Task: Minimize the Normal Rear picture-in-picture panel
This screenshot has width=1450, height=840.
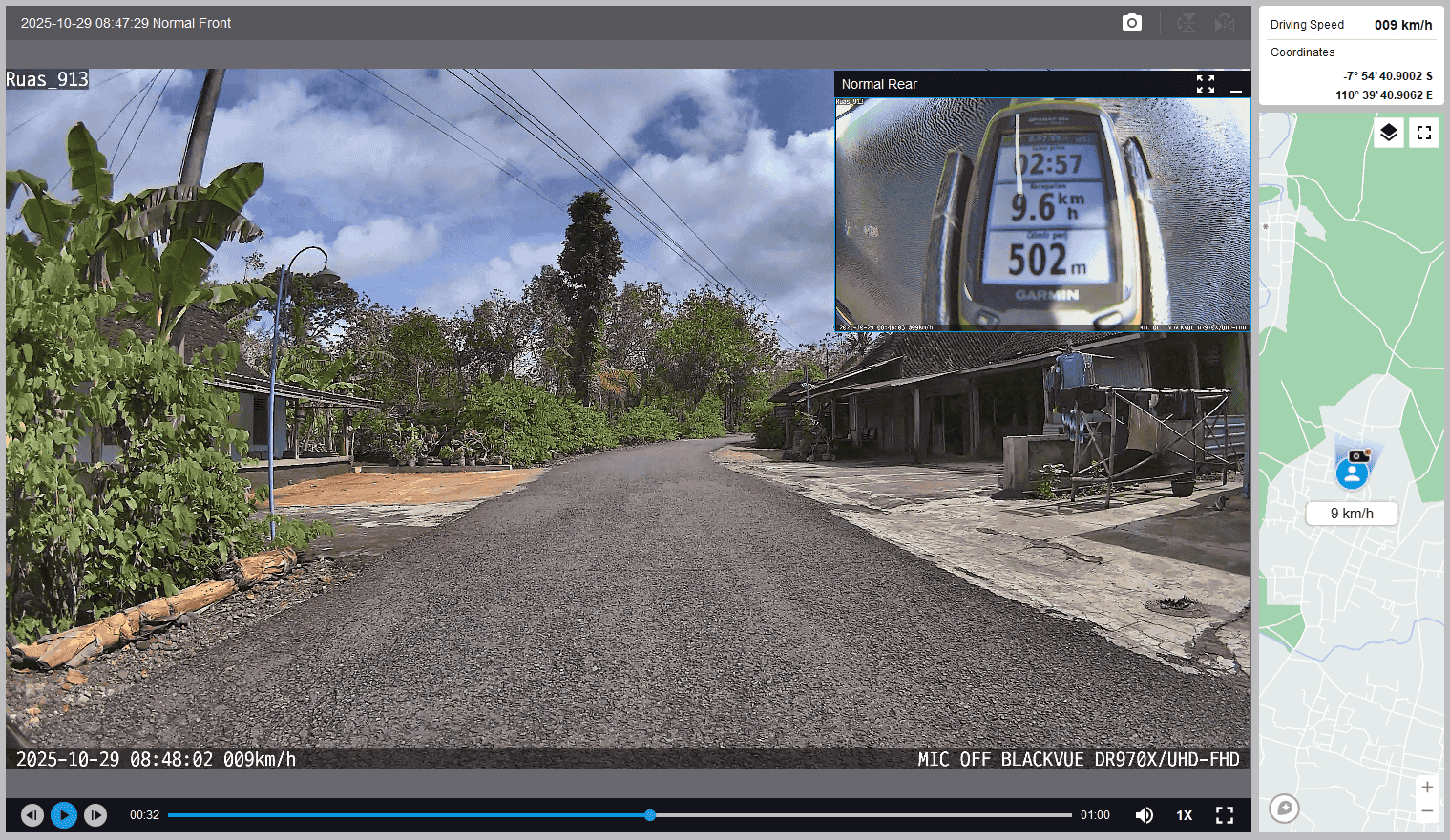Action: (1236, 84)
